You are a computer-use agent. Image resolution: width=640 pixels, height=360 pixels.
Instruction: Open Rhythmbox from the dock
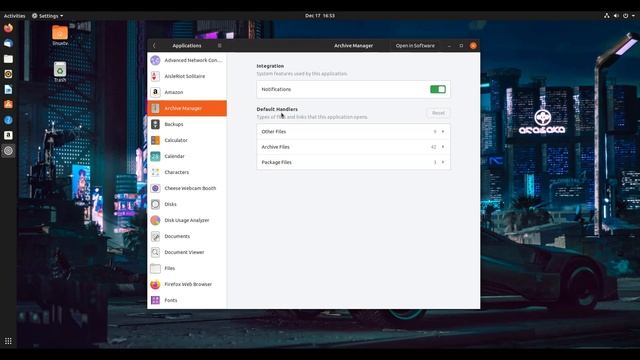8,74
